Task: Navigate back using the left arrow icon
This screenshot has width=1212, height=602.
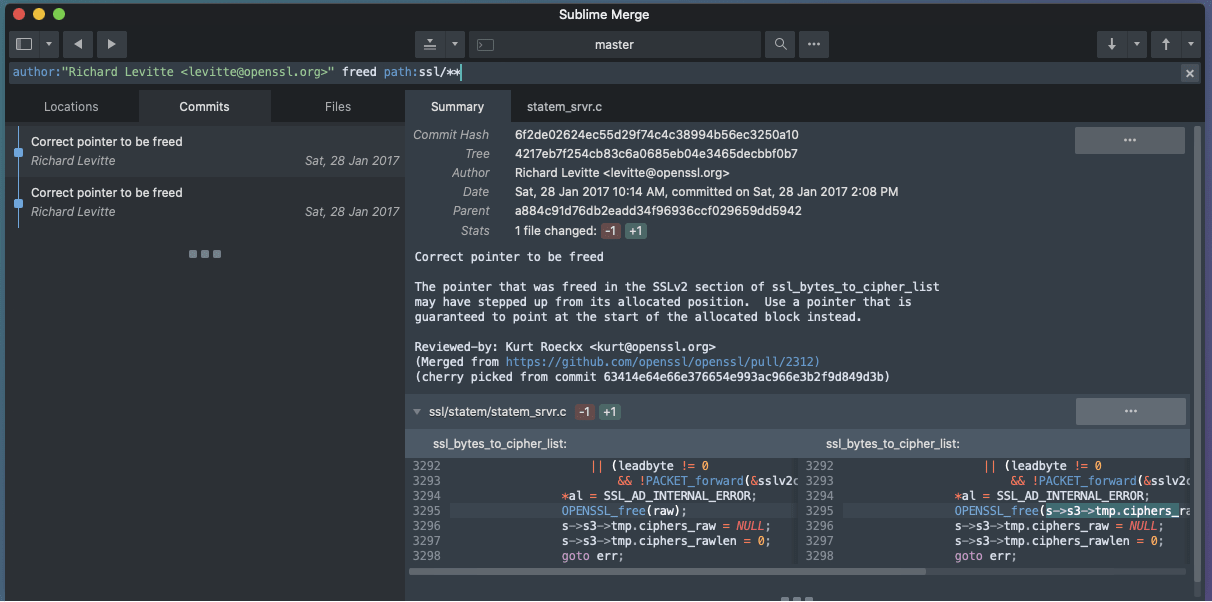Action: 77,44
